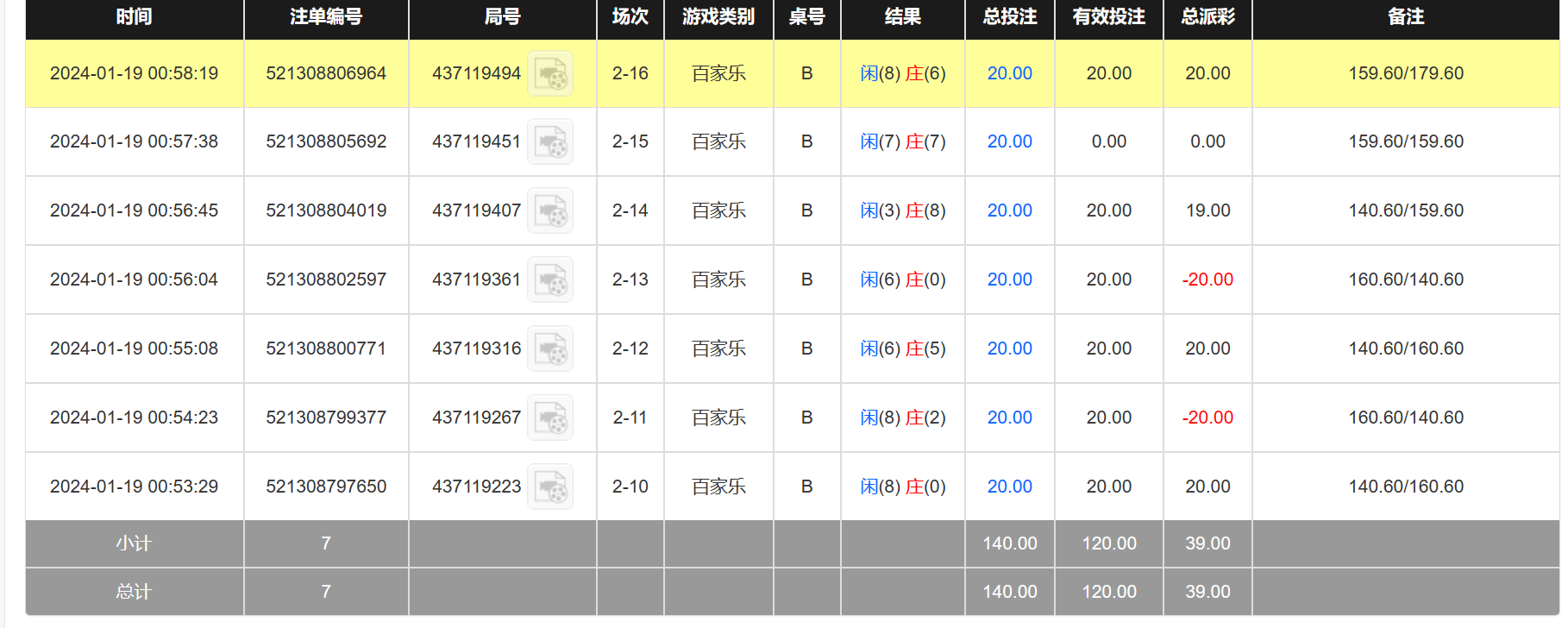
Task: Click remark 159.60/179.60
Action: coord(1406,73)
